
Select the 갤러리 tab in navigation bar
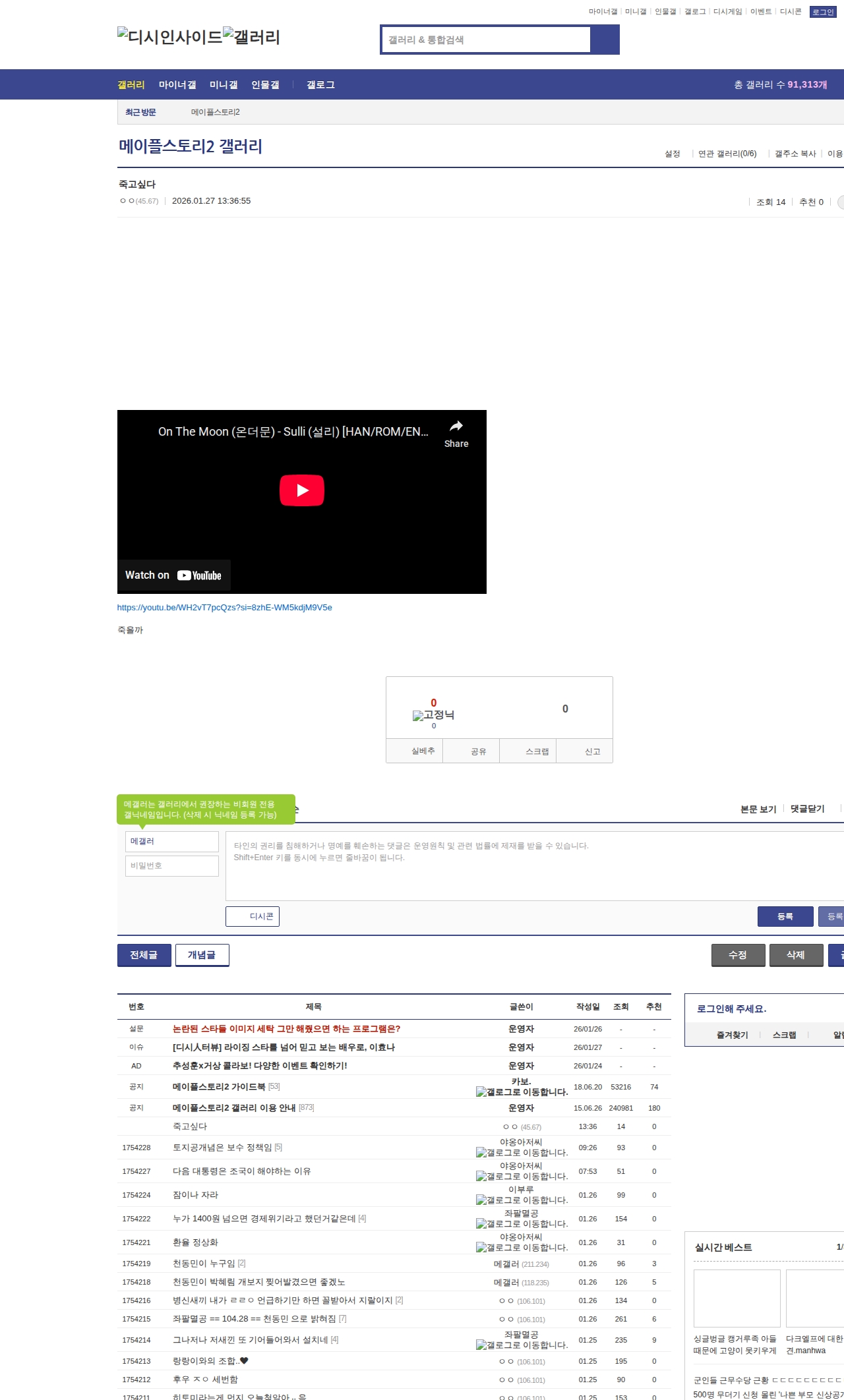[131, 84]
